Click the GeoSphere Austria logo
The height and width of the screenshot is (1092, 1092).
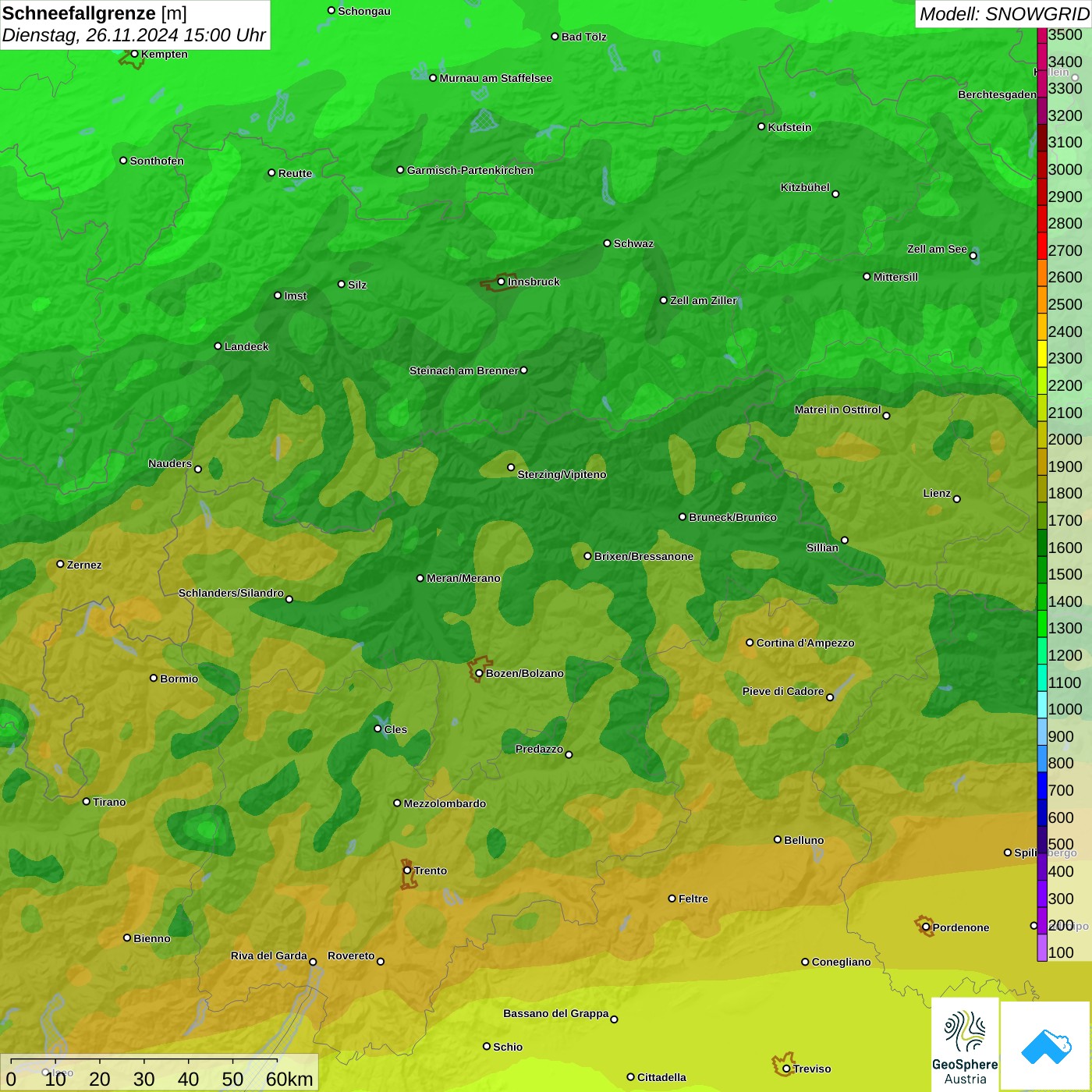pos(965,1044)
